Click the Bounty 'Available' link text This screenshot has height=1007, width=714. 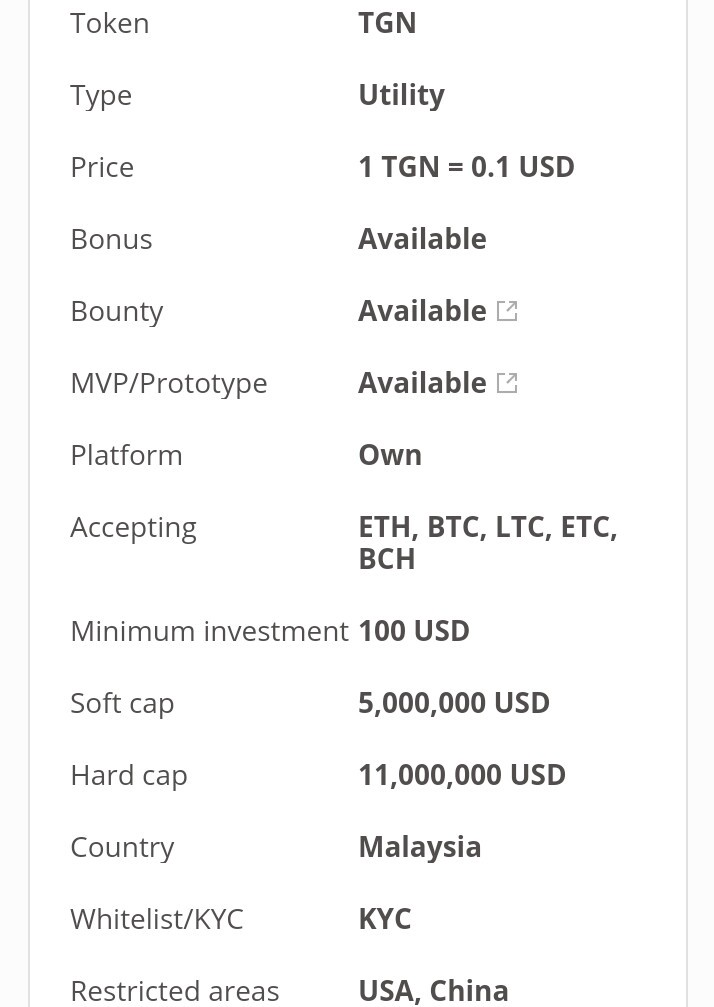click(422, 311)
